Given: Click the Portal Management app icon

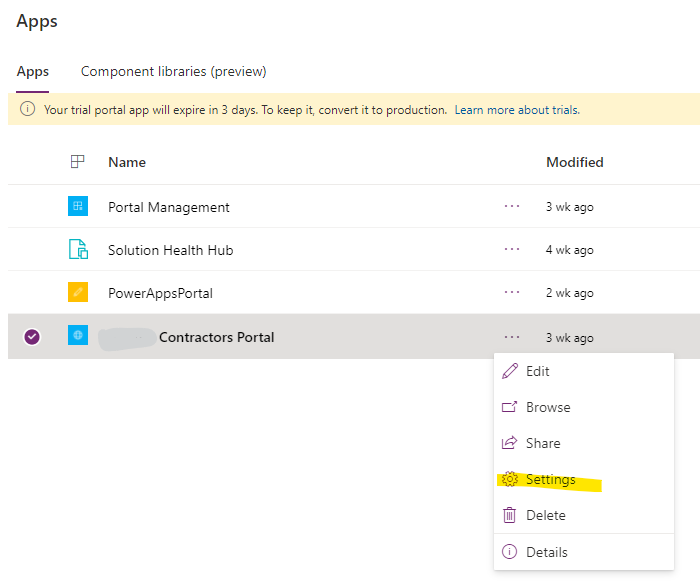Looking at the screenshot, I should (78, 206).
